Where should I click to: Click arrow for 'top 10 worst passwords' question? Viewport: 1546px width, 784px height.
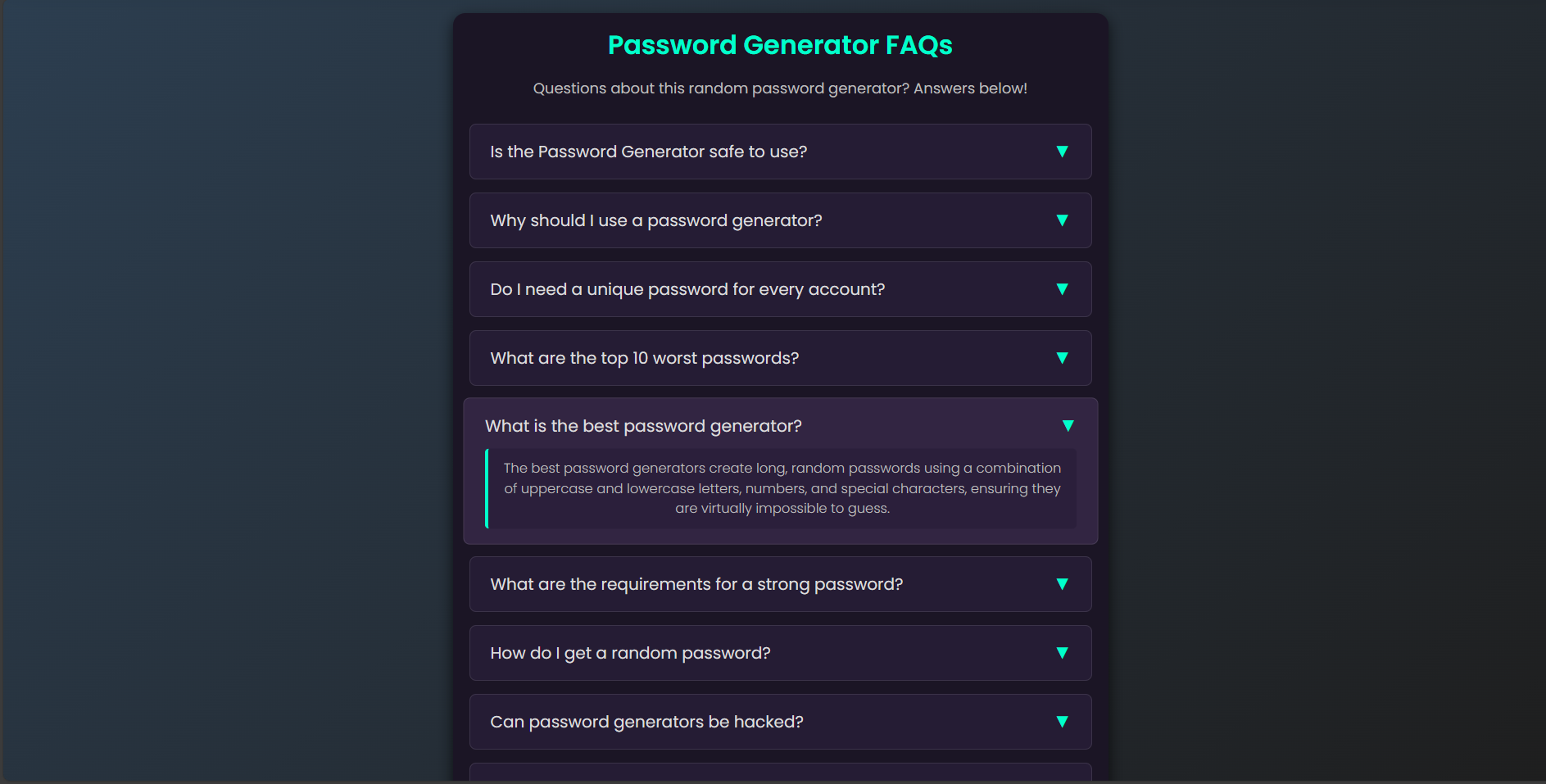(1062, 358)
